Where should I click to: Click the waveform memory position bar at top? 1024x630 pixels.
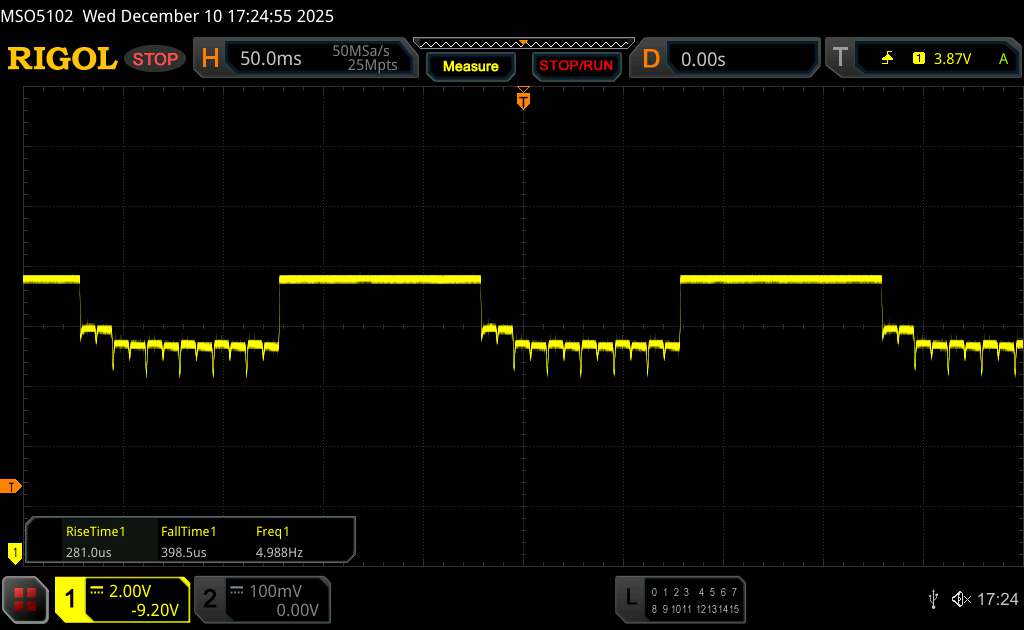coord(523,43)
